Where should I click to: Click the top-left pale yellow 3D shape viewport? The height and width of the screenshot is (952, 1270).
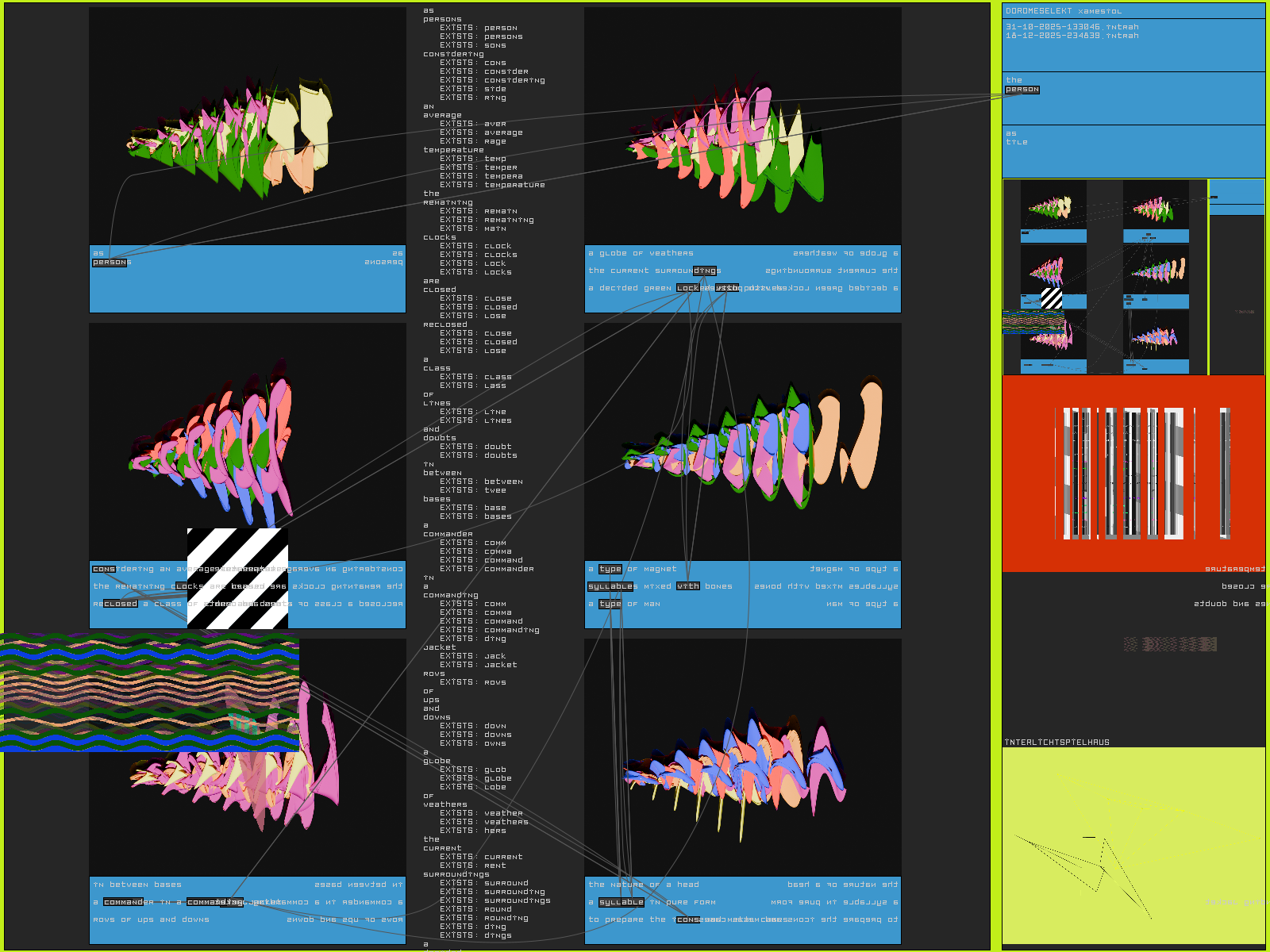click(247, 127)
